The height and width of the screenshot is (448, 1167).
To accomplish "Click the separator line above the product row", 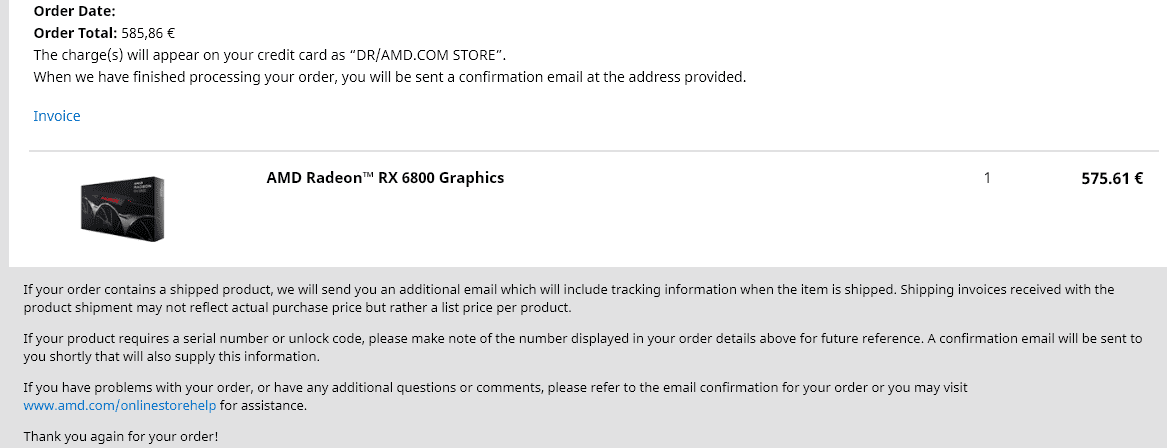I will click(594, 151).
